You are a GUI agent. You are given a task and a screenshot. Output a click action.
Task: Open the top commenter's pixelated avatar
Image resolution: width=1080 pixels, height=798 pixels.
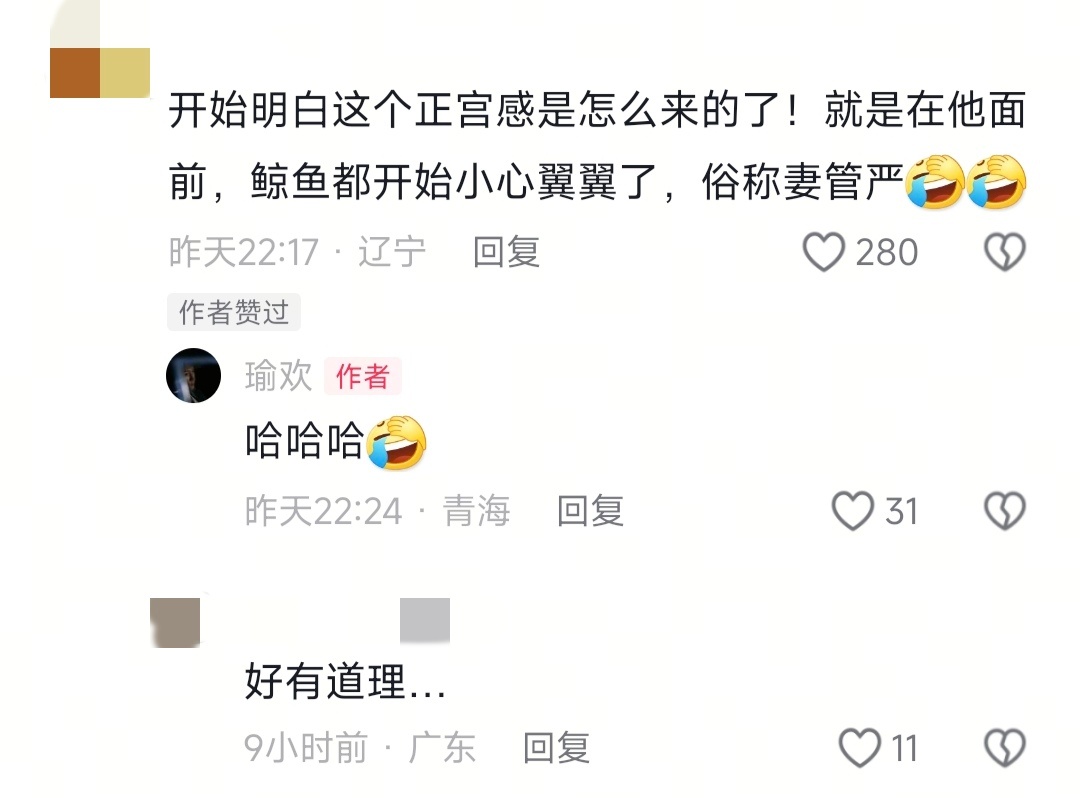100,50
